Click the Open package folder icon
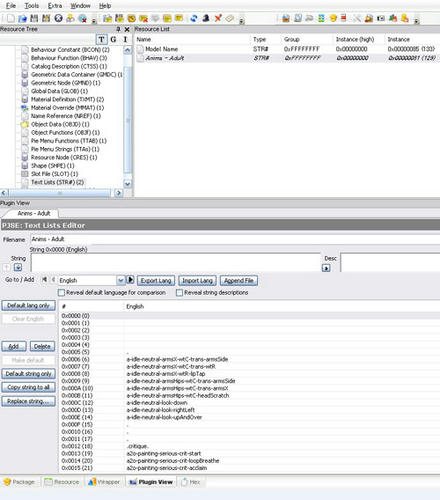440x500 pixels. point(22,18)
